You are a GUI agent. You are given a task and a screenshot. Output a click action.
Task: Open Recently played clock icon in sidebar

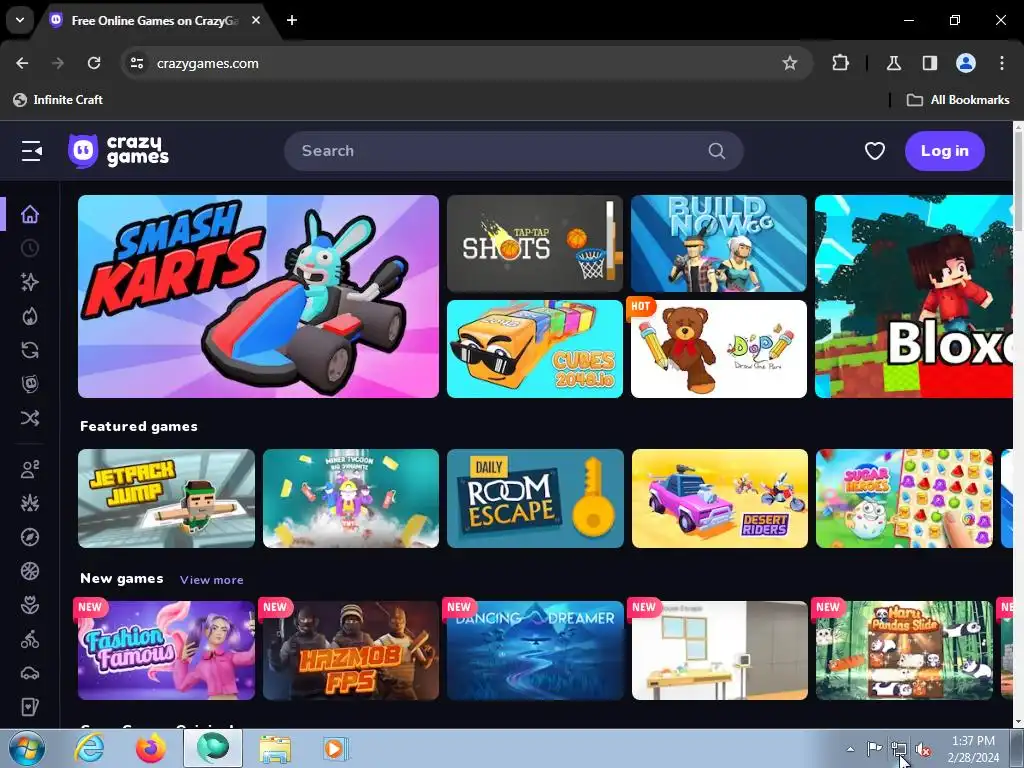[29, 248]
